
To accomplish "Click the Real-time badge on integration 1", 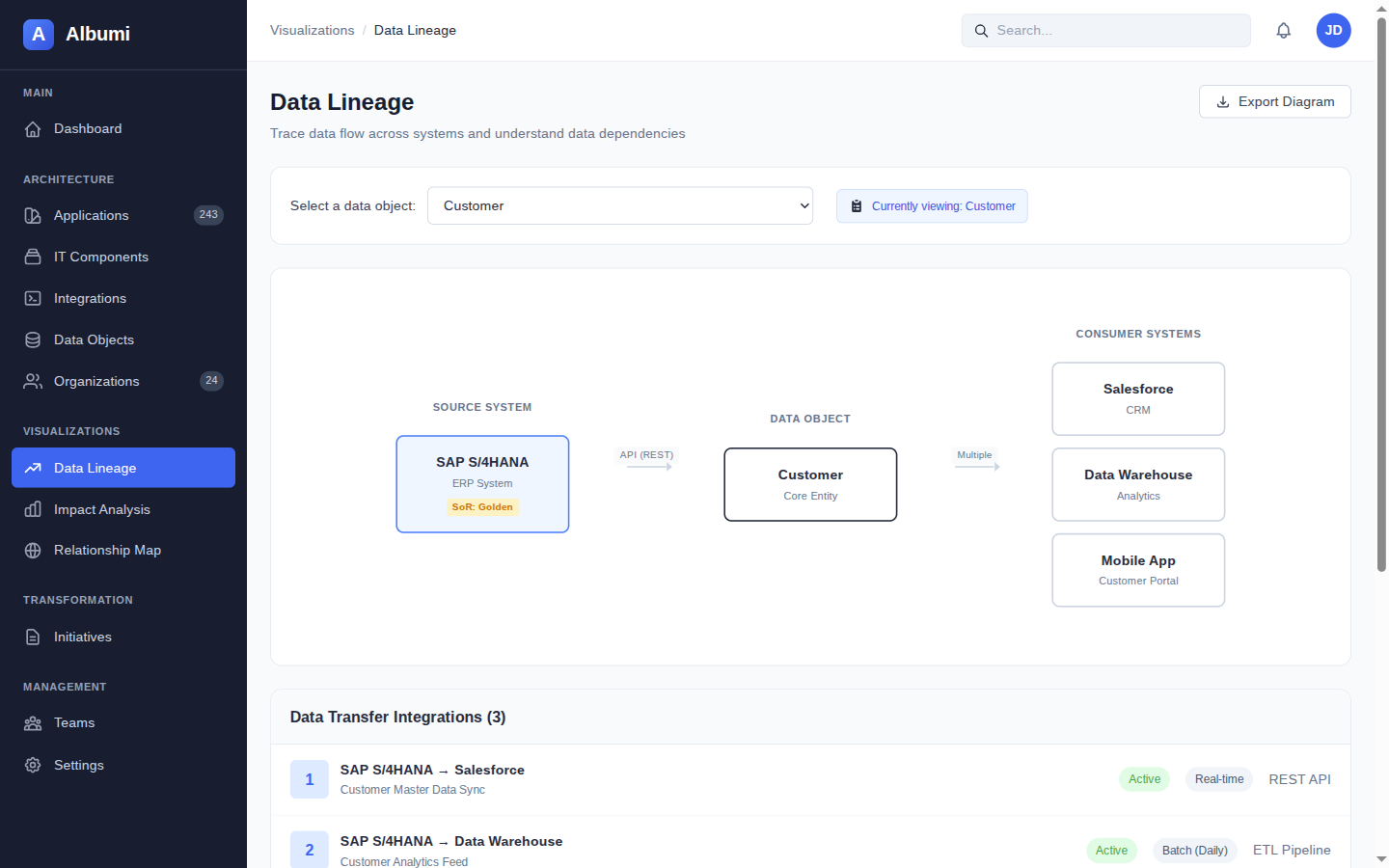I will (1218, 778).
